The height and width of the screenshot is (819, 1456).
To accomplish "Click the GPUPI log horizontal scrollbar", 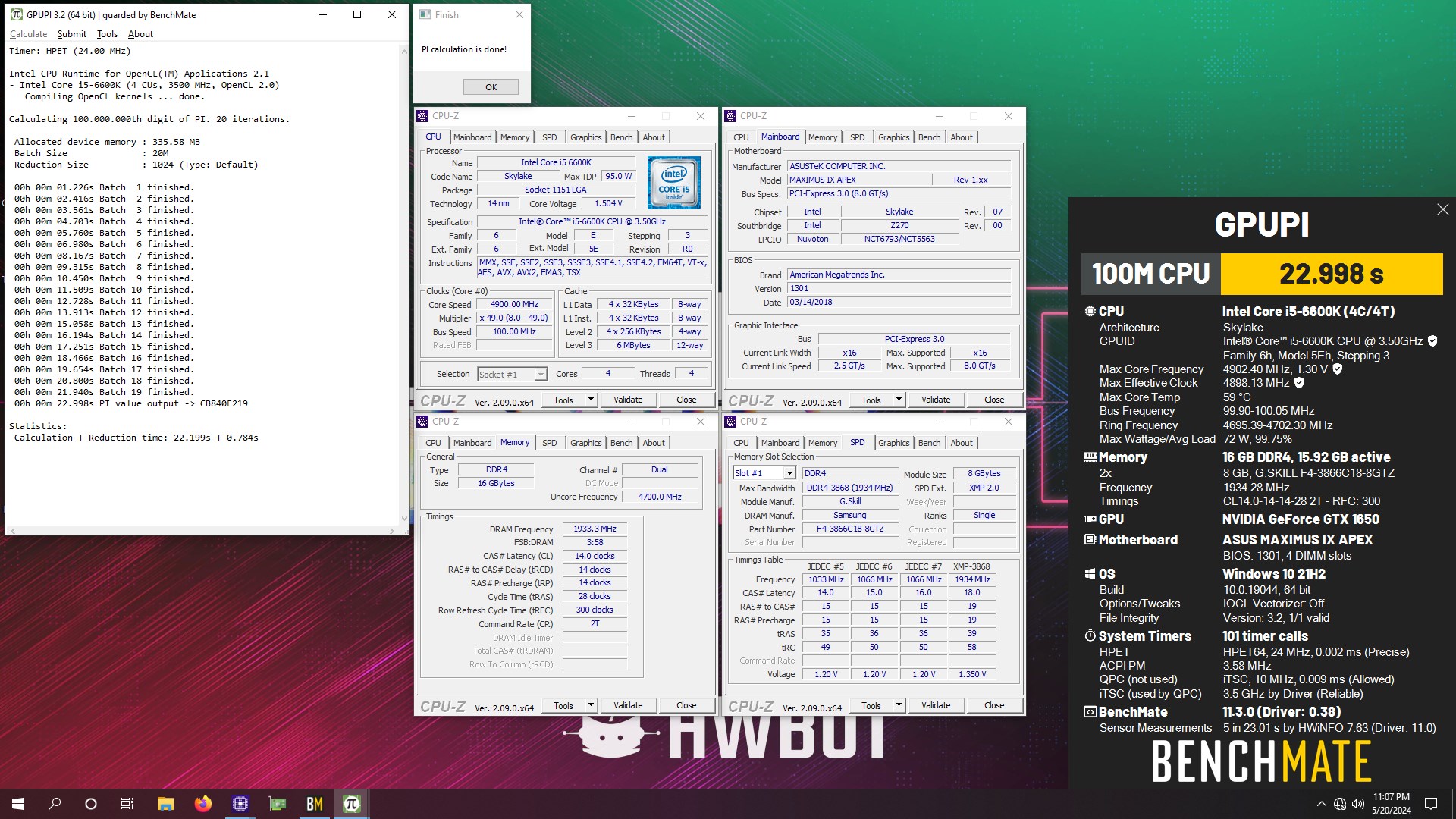I will click(x=202, y=530).
